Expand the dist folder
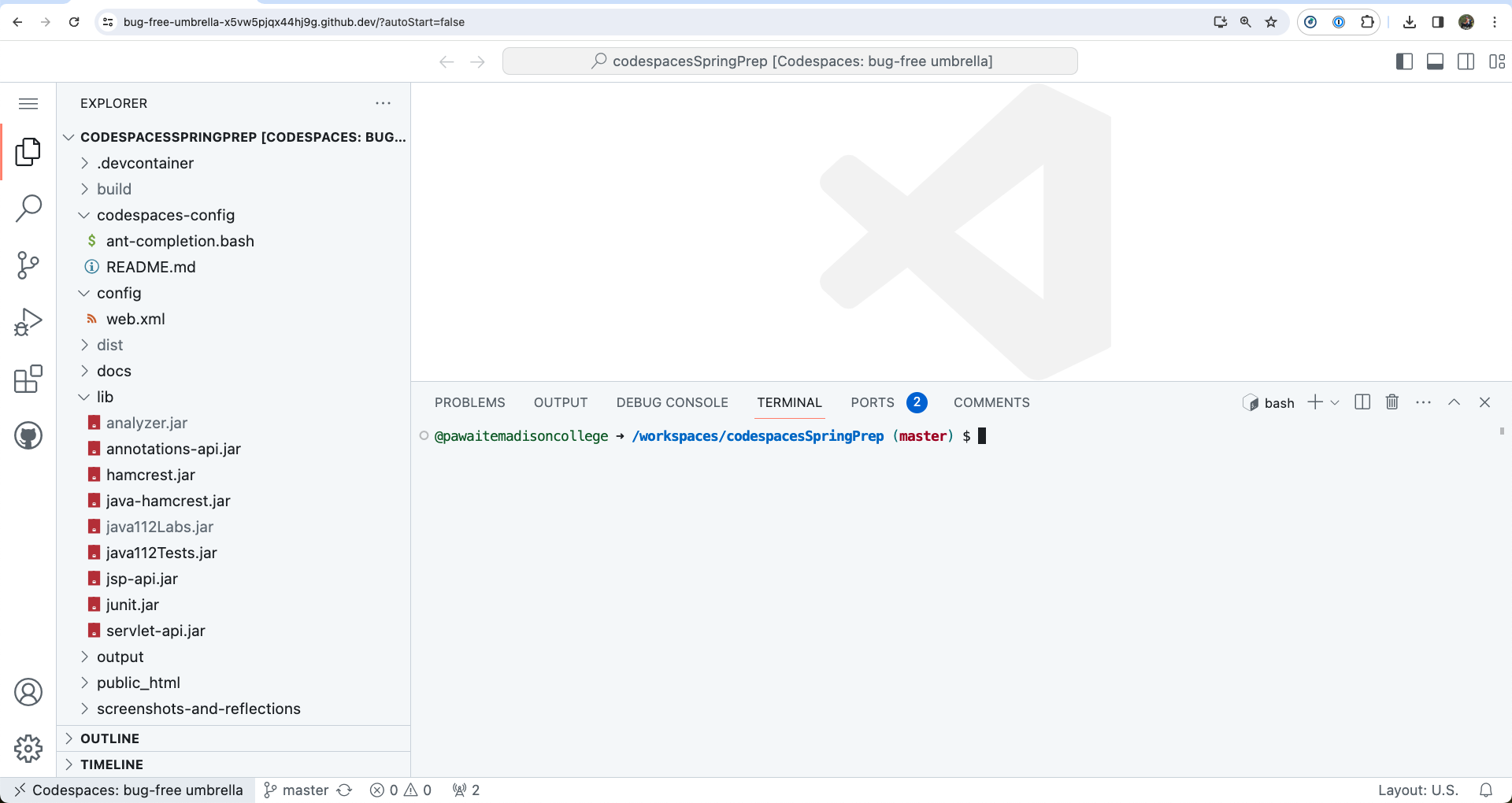1512x803 pixels. click(234, 345)
